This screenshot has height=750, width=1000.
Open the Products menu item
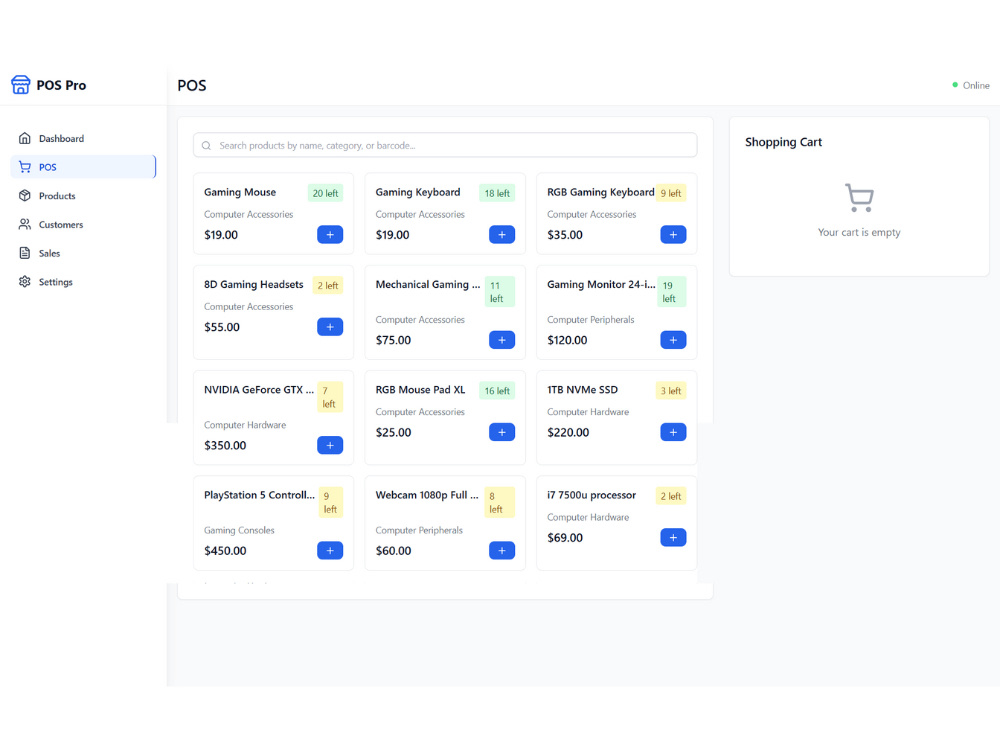84,196
